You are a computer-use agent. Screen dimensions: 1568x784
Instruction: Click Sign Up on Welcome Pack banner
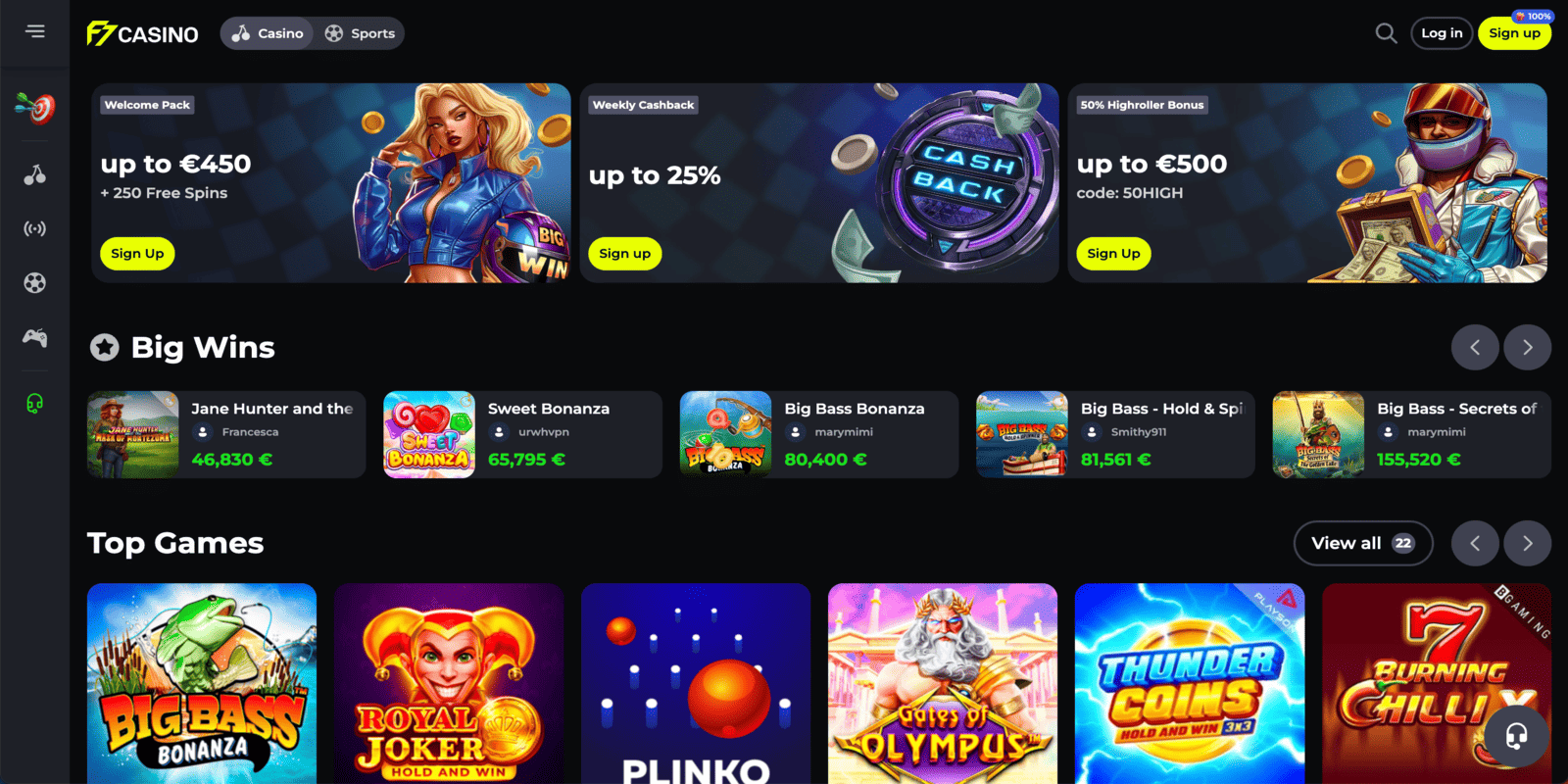coord(137,254)
